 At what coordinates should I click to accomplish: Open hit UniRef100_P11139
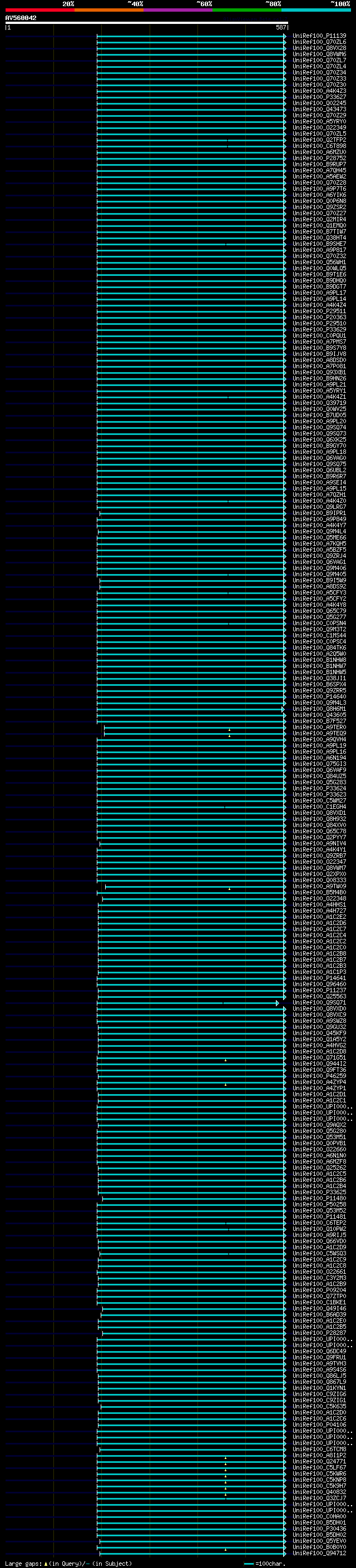[319, 36]
